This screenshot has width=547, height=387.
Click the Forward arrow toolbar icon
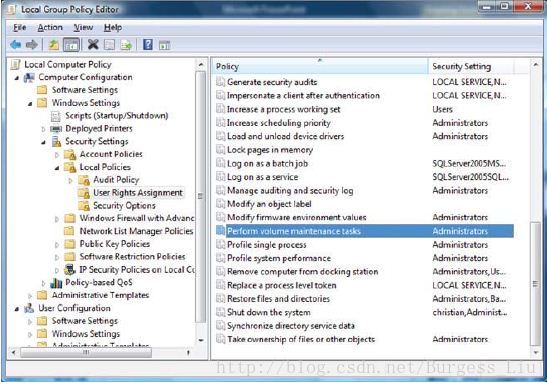[32, 45]
